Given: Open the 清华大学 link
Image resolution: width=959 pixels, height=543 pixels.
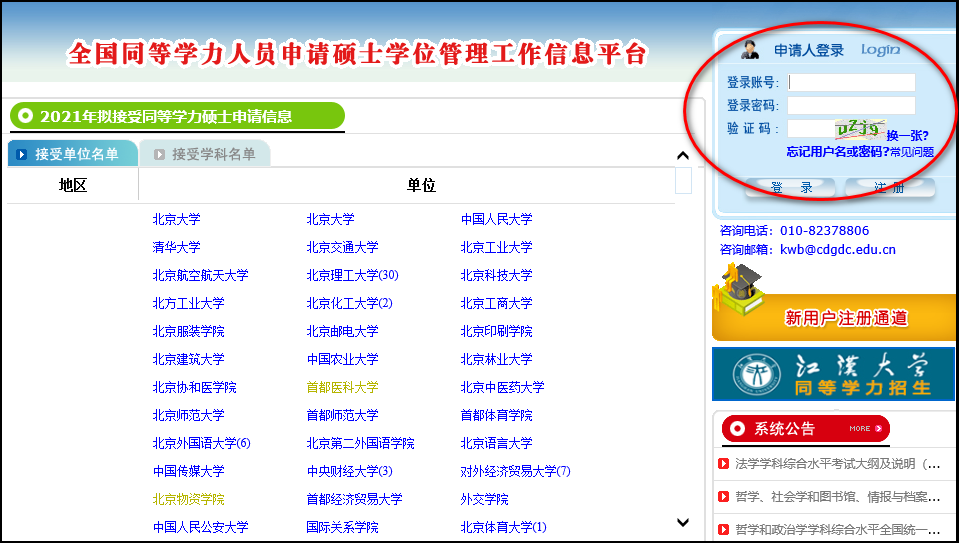Looking at the screenshot, I should 176,247.
